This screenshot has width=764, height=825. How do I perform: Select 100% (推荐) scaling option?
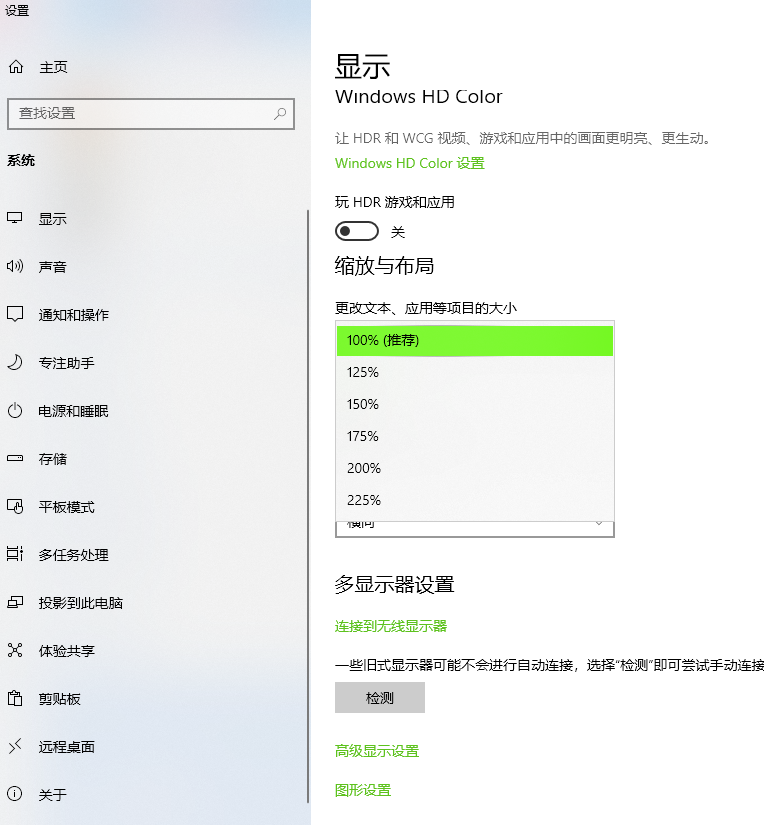click(475, 340)
